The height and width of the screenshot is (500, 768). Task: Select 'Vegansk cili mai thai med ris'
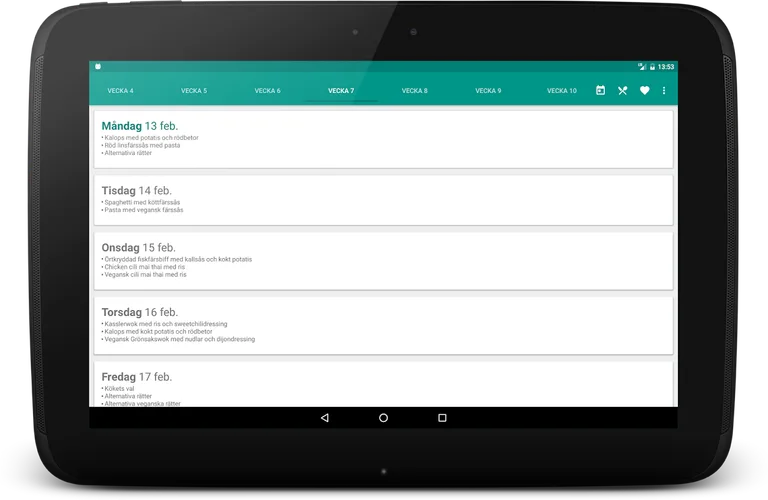[144, 275]
